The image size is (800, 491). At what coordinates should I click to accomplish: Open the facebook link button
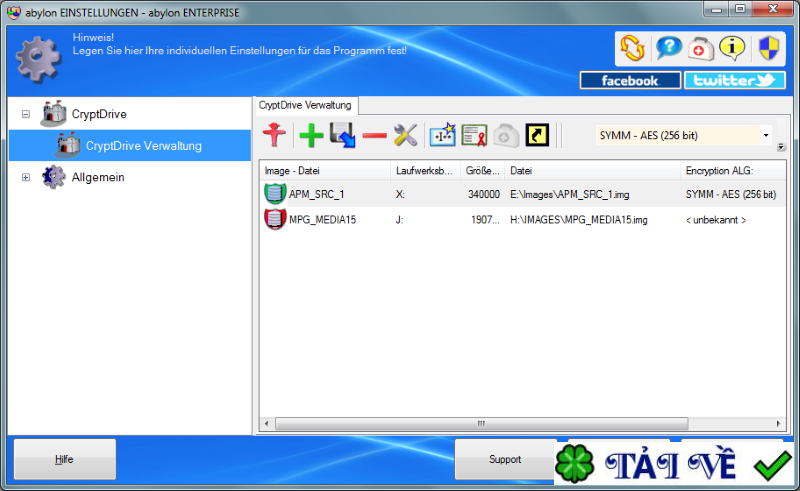point(630,81)
